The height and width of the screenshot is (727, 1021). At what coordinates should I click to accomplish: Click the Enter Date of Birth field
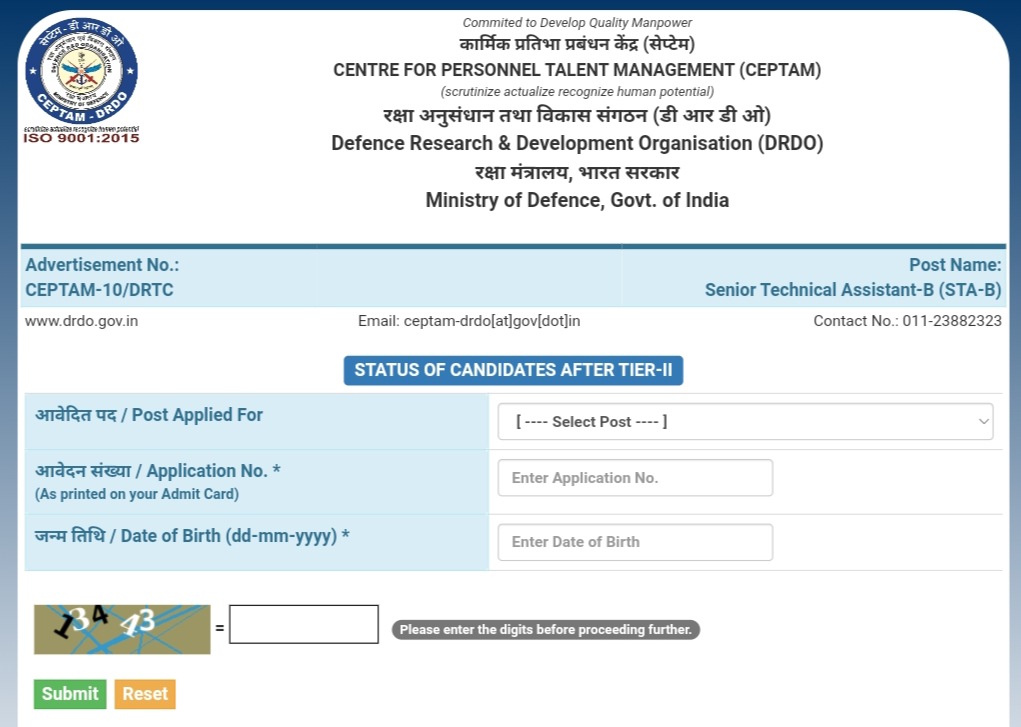[634, 541]
